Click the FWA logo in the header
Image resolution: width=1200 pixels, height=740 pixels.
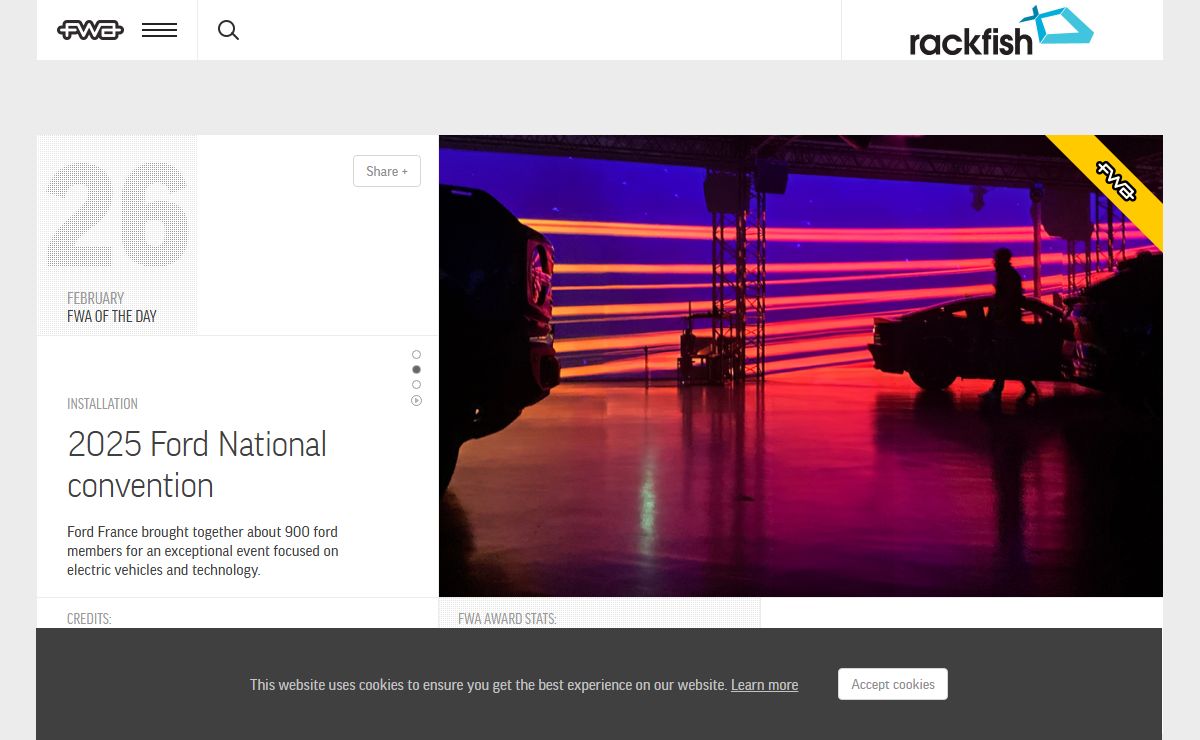tap(90, 30)
